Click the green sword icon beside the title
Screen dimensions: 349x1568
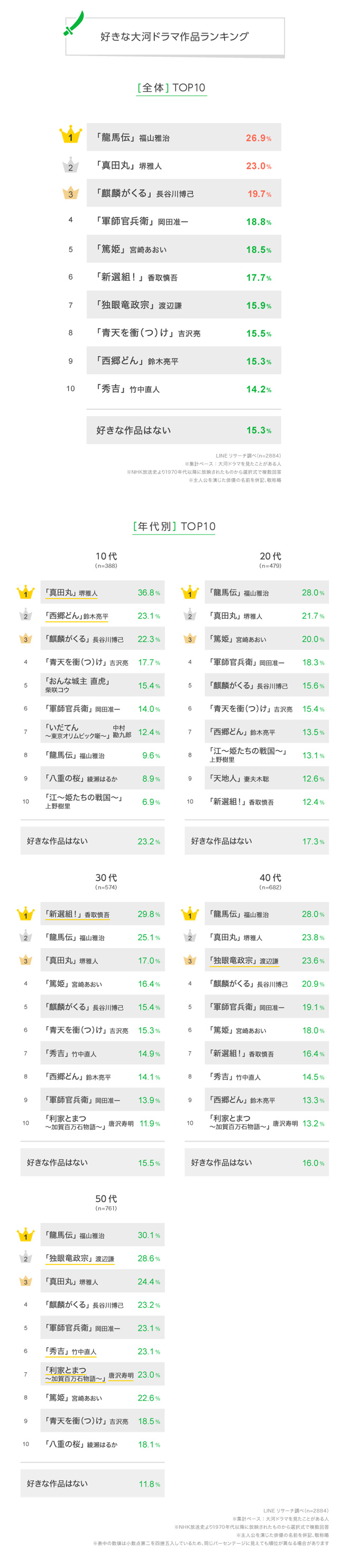74,23
